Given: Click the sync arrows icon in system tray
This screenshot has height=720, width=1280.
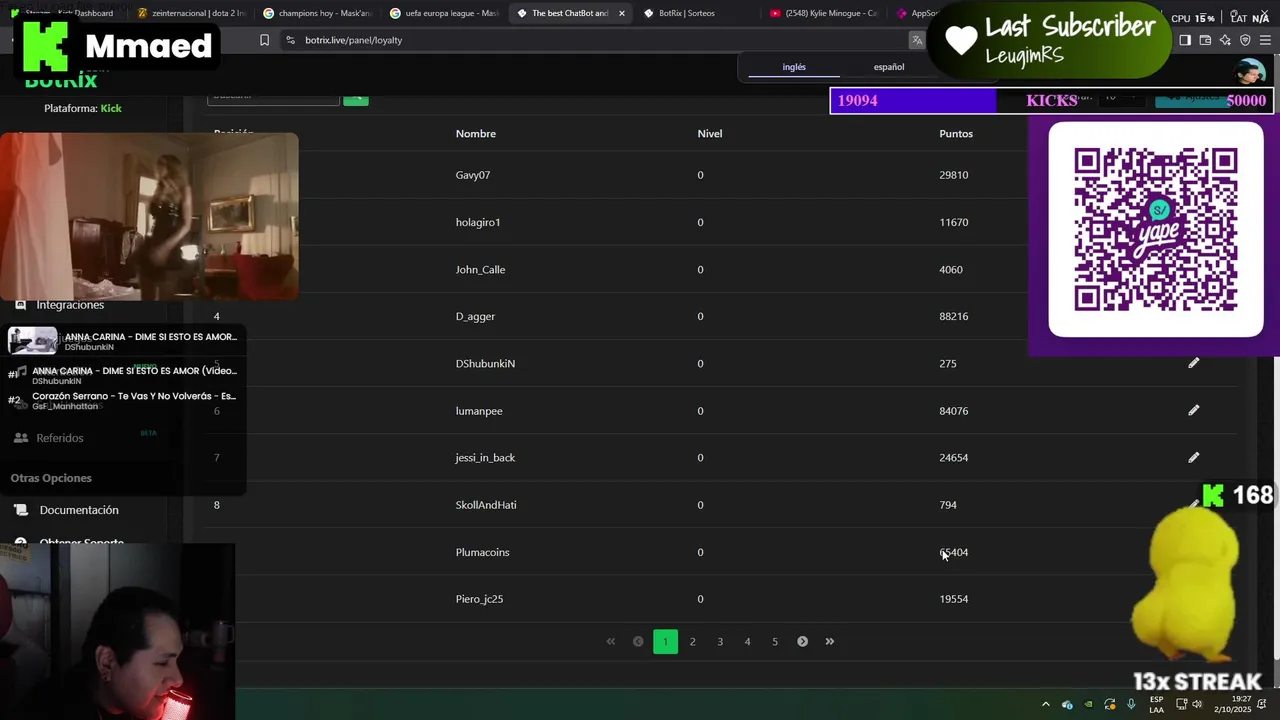Looking at the screenshot, I should click(1109, 704).
